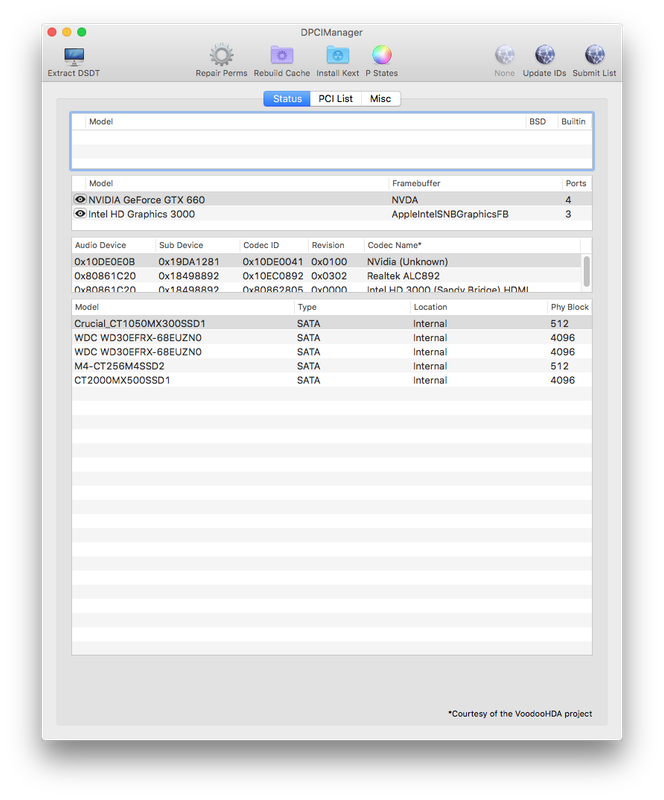Click SATA type for Crucial_CT1050MX300SSD1
Image resolution: width=664 pixels, height=800 pixels.
click(308, 323)
